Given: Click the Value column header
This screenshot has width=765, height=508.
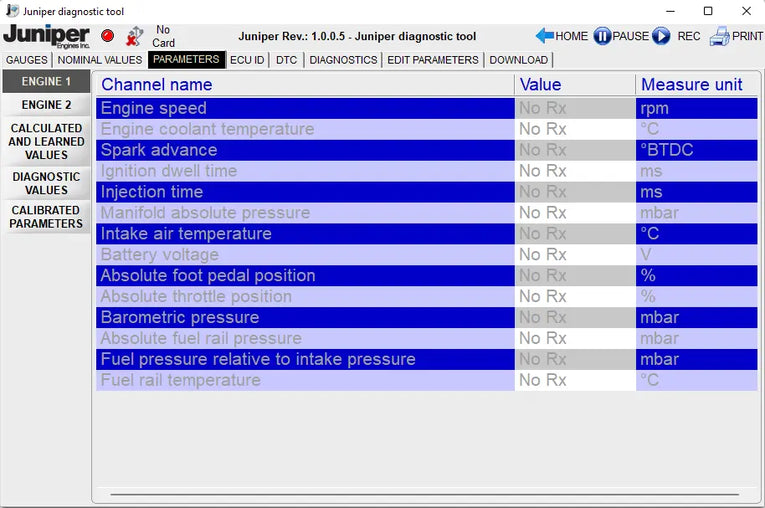Looking at the screenshot, I should [575, 85].
